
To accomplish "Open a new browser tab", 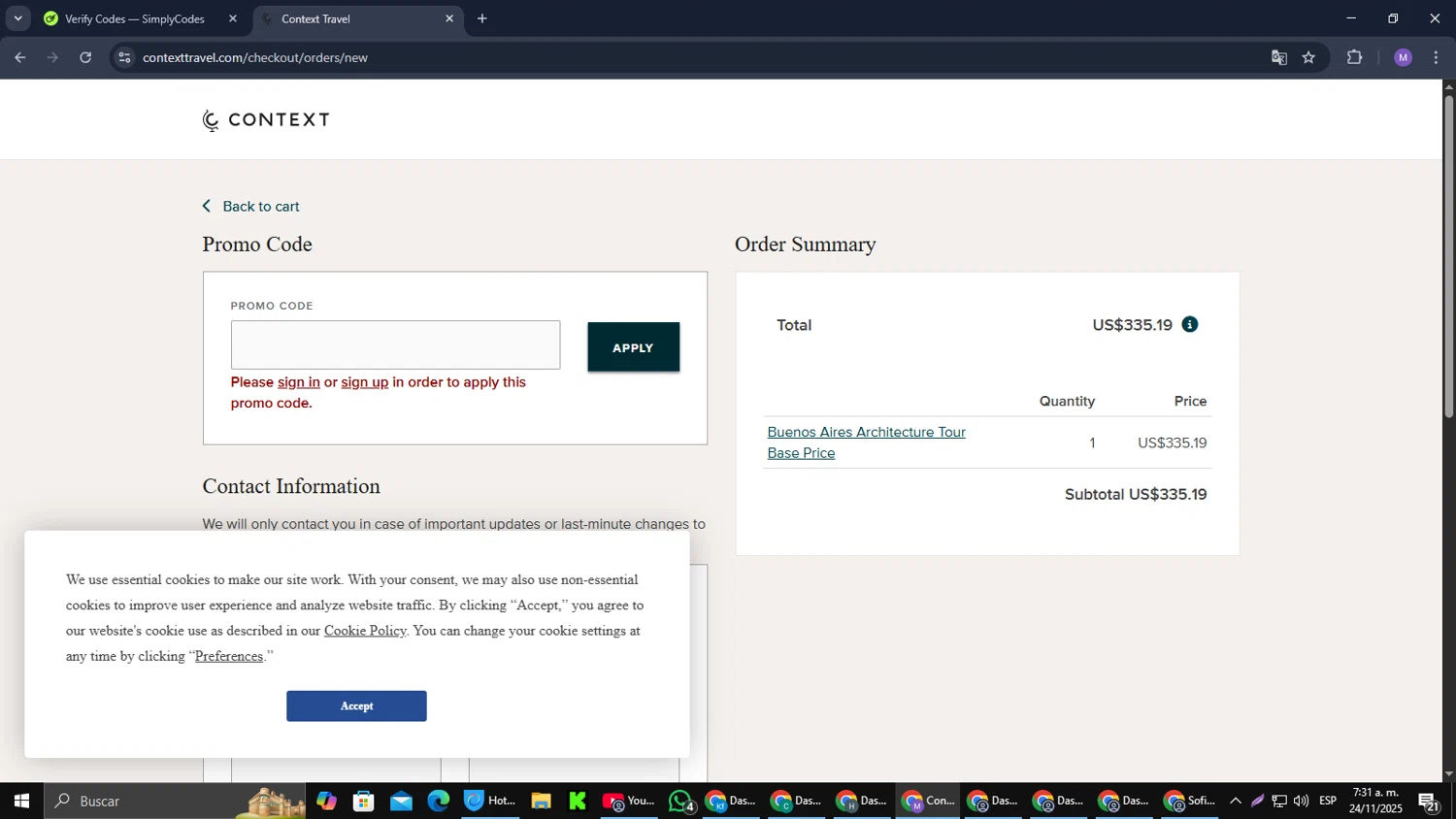I will pyautogui.click(x=482, y=18).
